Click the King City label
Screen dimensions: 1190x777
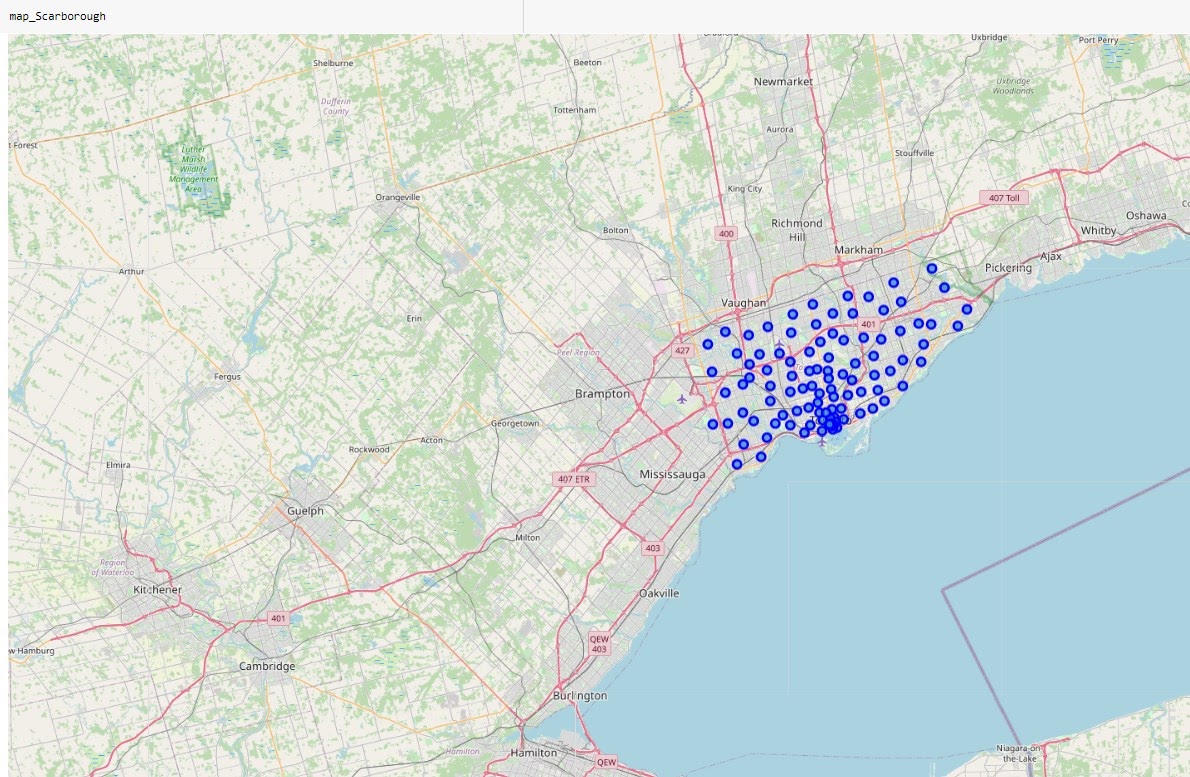[745, 189]
